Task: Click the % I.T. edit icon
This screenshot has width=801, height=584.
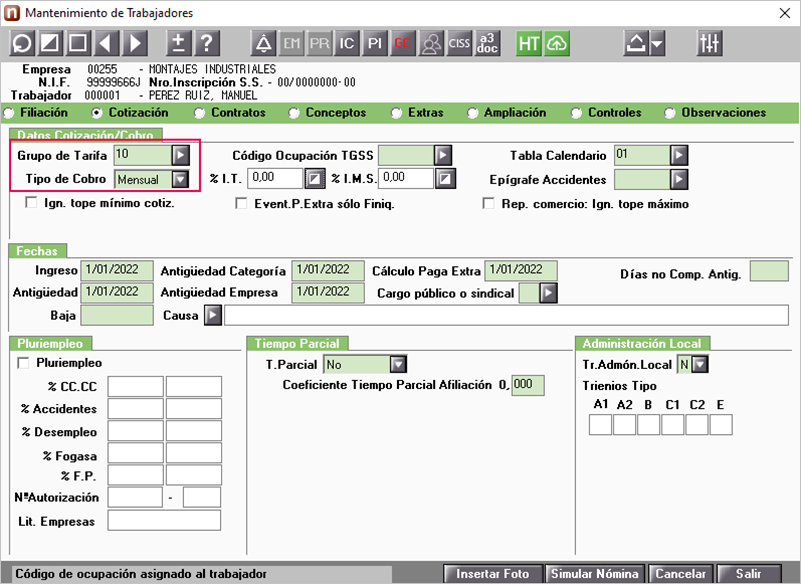Action: point(315,178)
